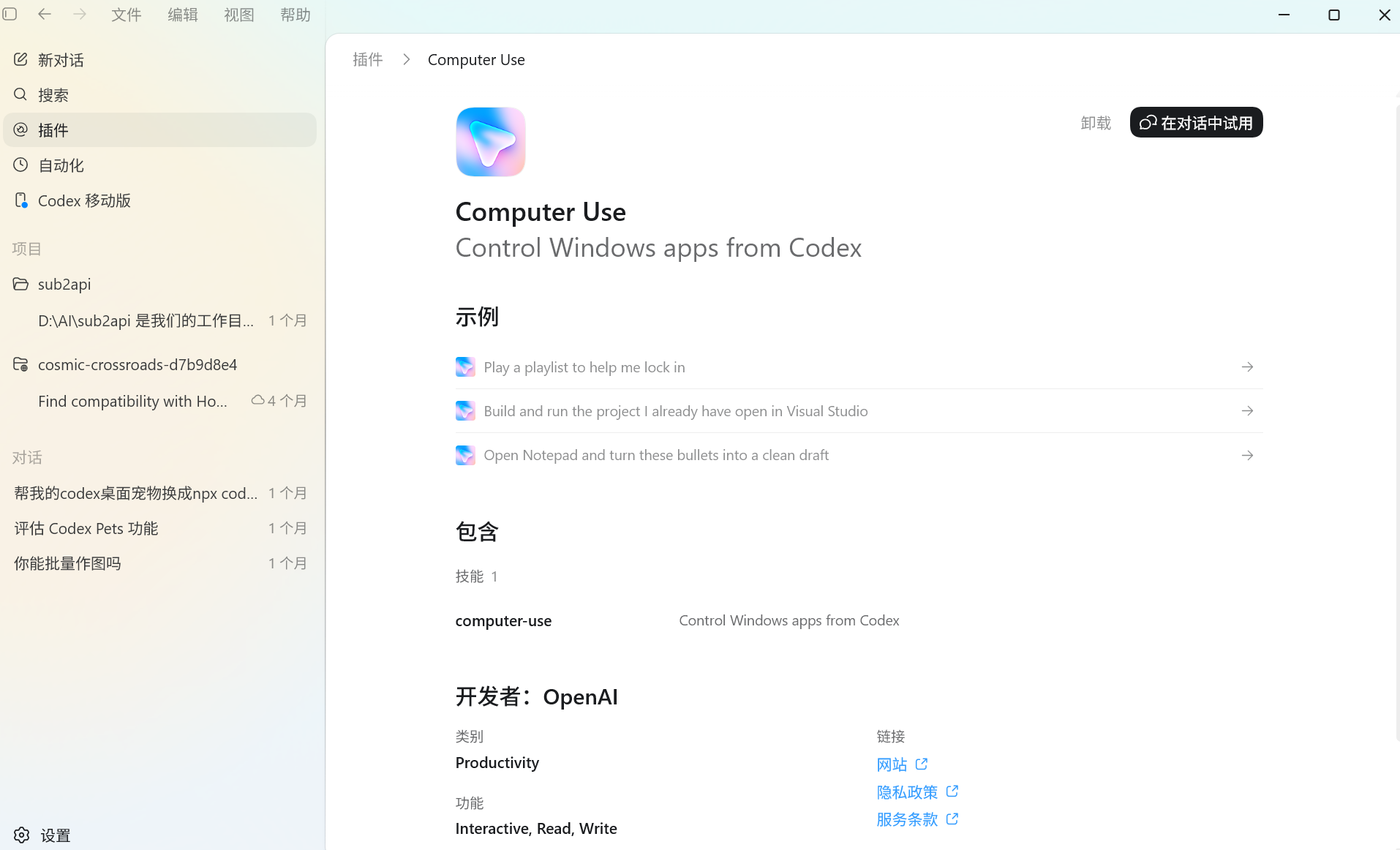Viewport: 1400px width, 850px height.
Task: Click the sub2api folder icon
Action: tap(20, 284)
